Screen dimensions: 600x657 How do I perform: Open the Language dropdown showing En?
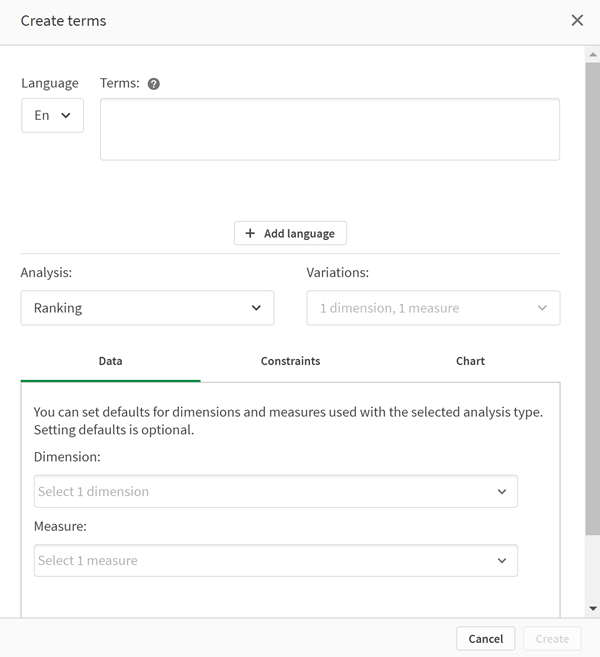click(52, 115)
